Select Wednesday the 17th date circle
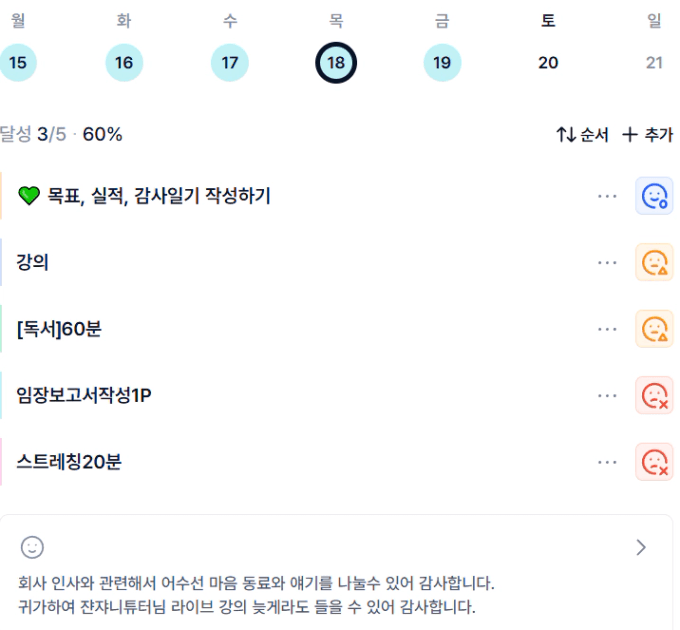This screenshot has width=680, height=630. pos(230,63)
